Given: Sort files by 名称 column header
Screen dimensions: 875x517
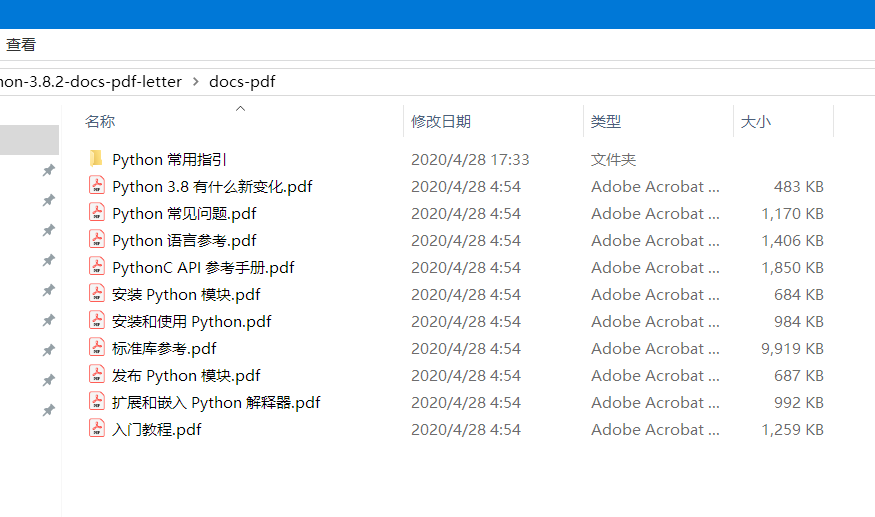Looking at the screenshot, I should click(x=100, y=121).
